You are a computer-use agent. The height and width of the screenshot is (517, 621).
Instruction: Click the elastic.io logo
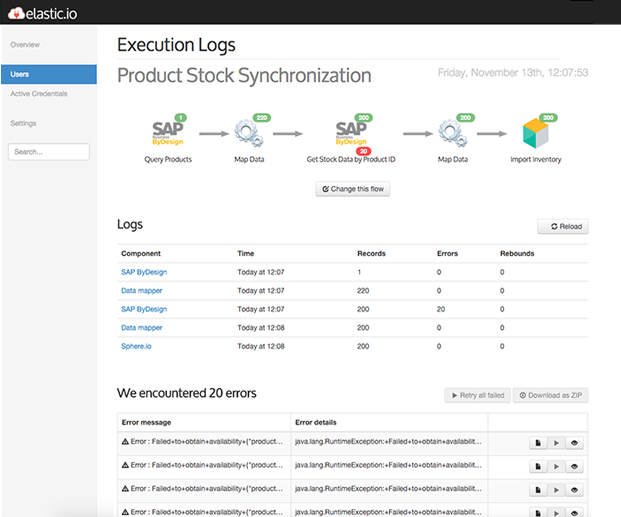coord(43,13)
